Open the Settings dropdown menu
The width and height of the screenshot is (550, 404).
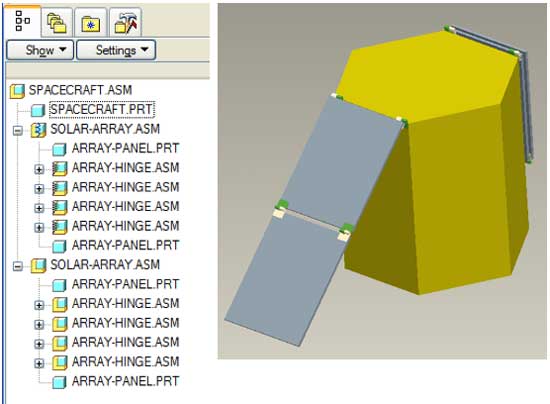click(x=116, y=50)
